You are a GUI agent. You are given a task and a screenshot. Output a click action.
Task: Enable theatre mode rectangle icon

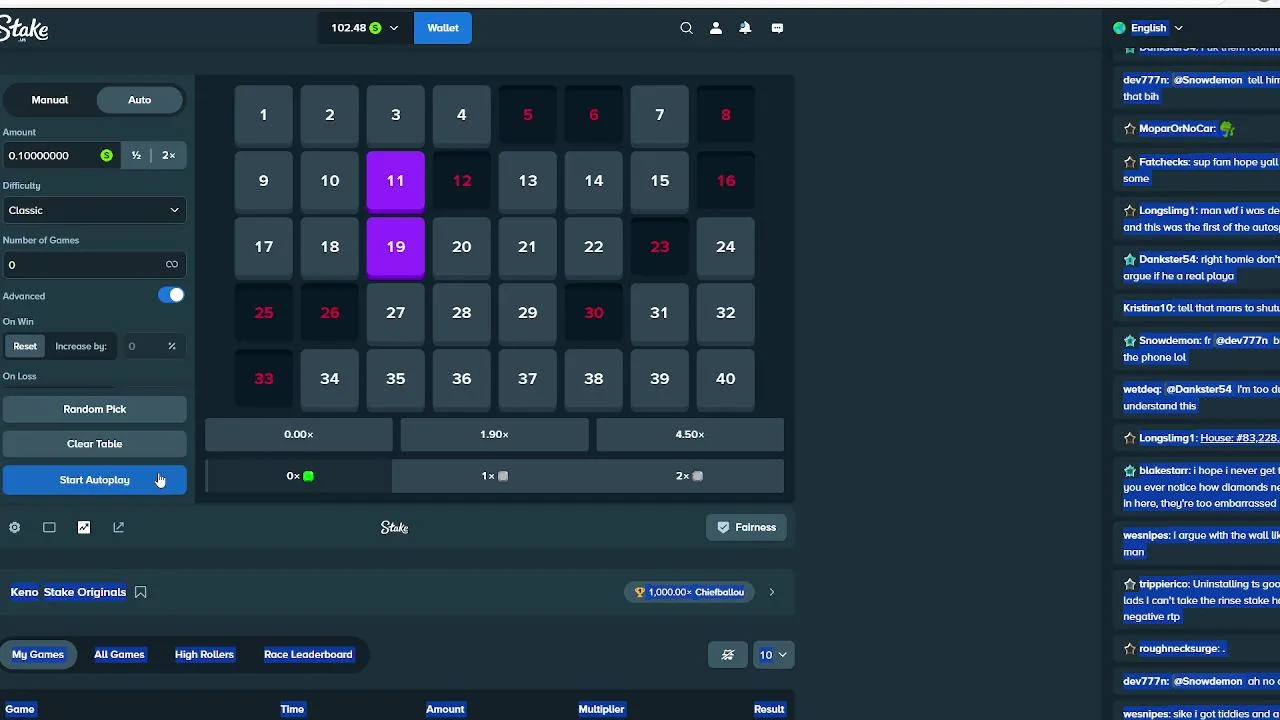tap(49, 527)
